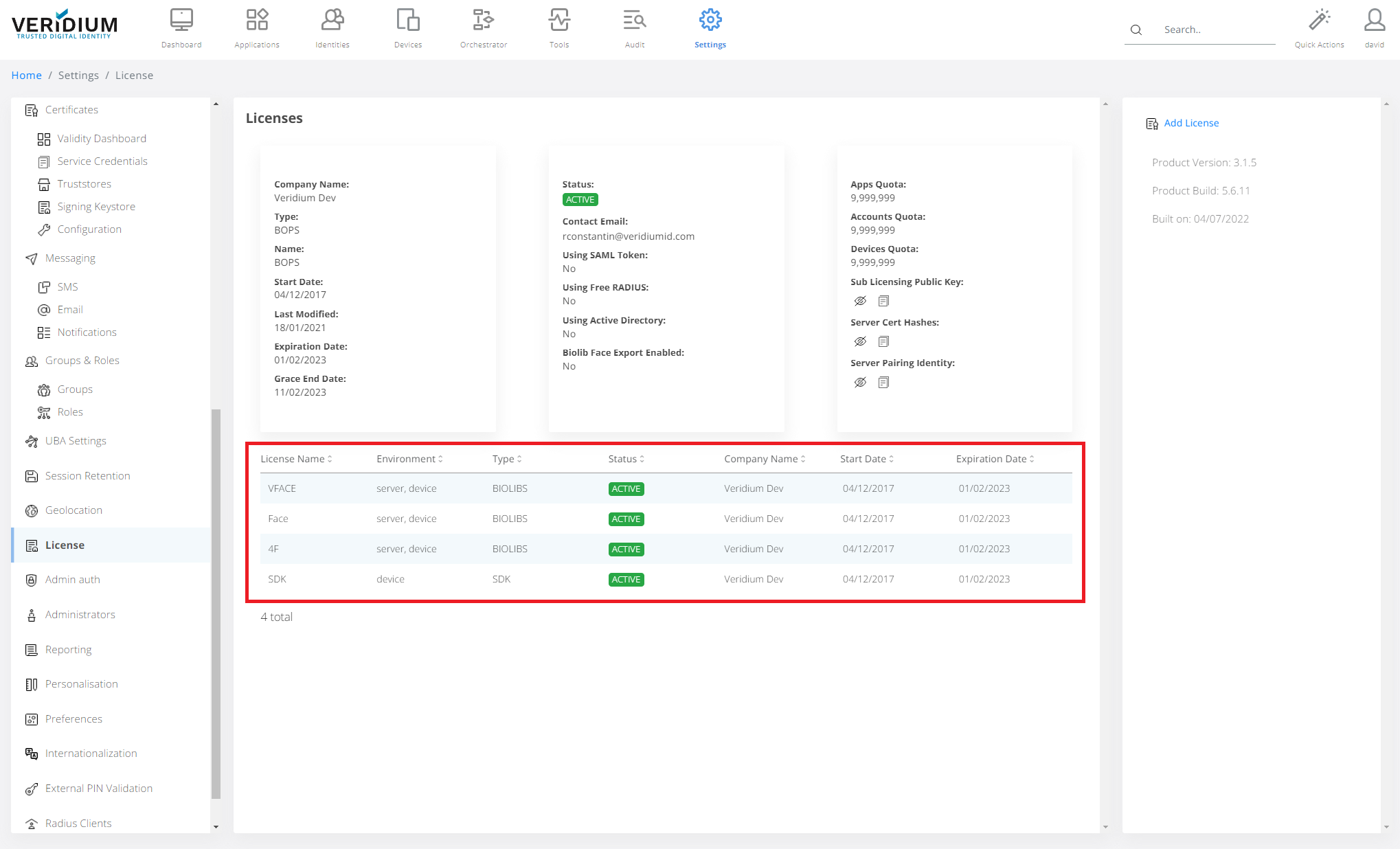Select Geolocation in the settings sidebar
Image resolution: width=1400 pixels, height=849 pixels.
74,510
